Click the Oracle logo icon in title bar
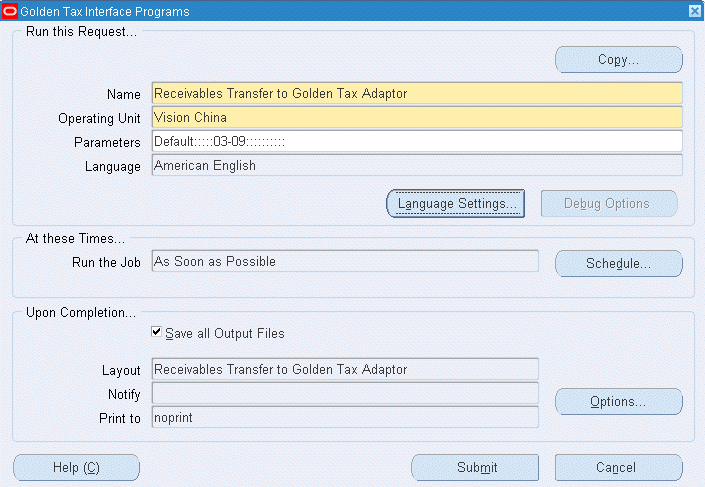The width and height of the screenshot is (705, 487). click(10, 11)
